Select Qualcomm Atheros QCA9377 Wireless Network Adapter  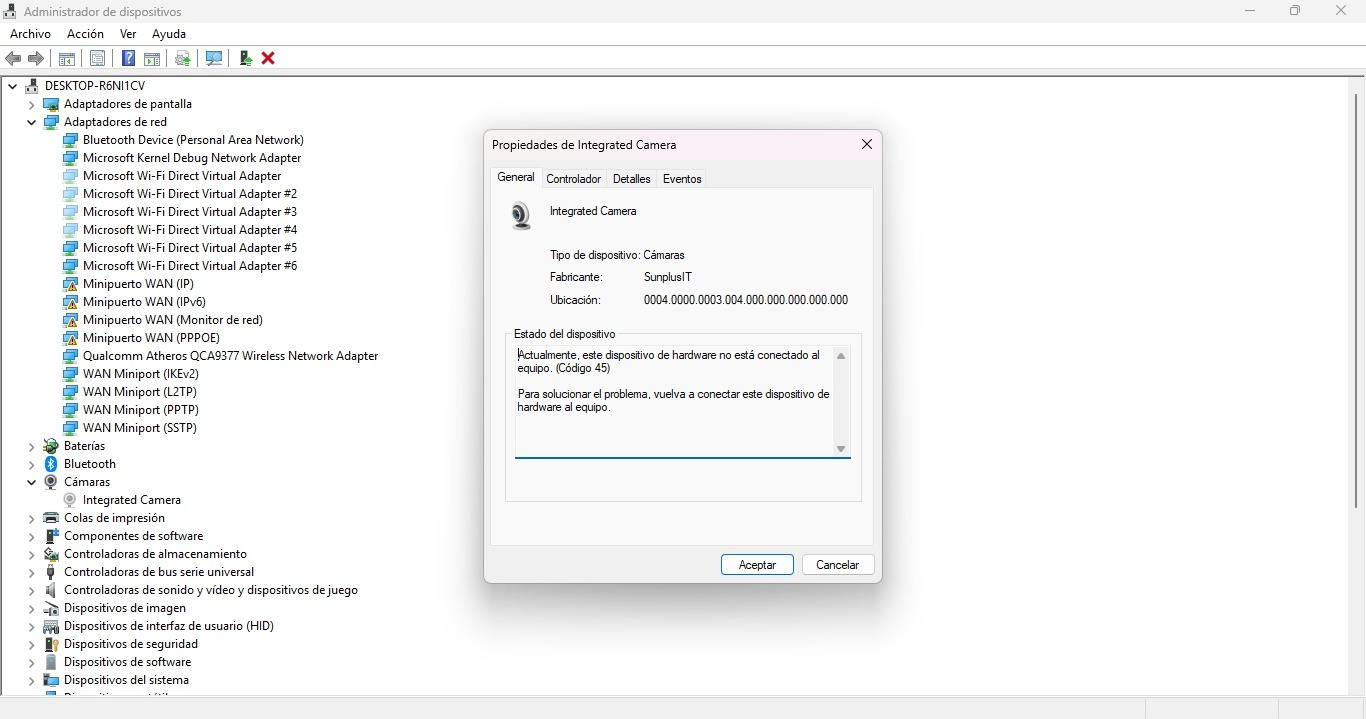click(231, 356)
